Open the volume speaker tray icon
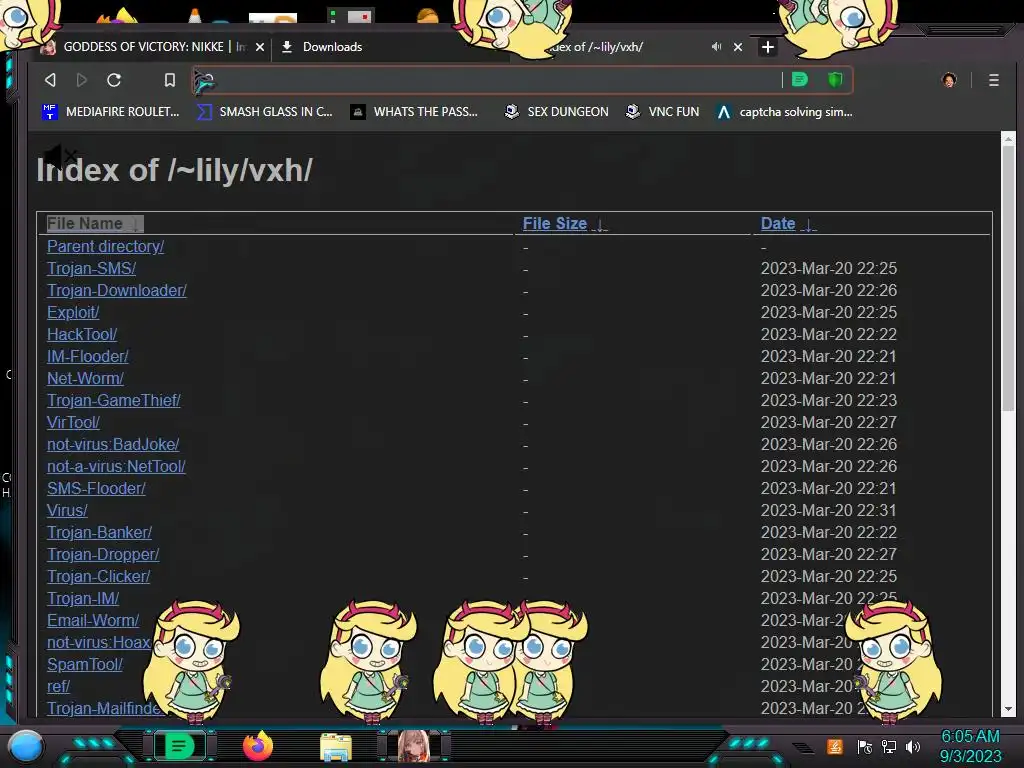Image resolution: width=1024 pixels, height=768 pixels. (x=913, y=746)
